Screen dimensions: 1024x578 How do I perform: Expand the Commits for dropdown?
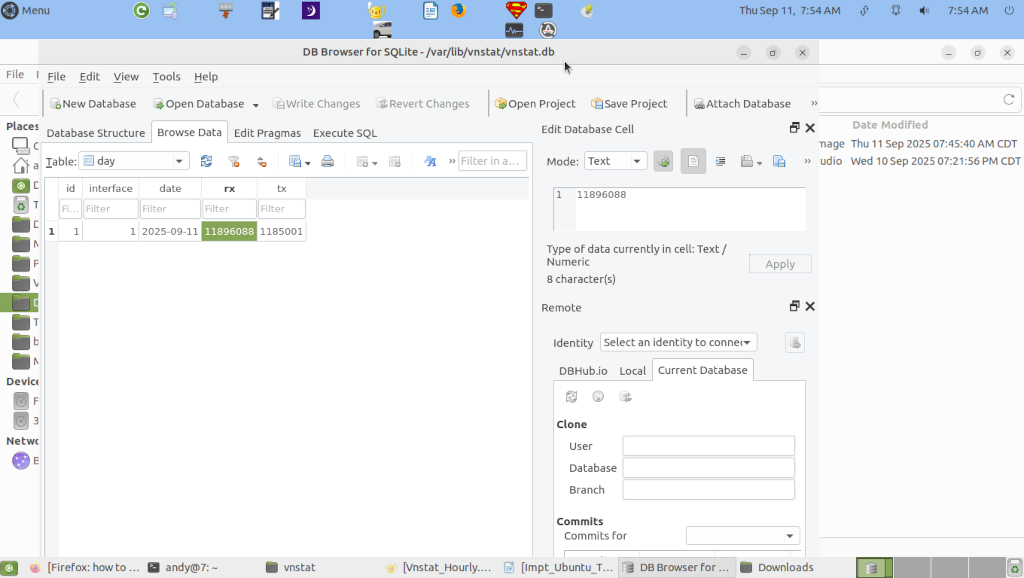742,536
